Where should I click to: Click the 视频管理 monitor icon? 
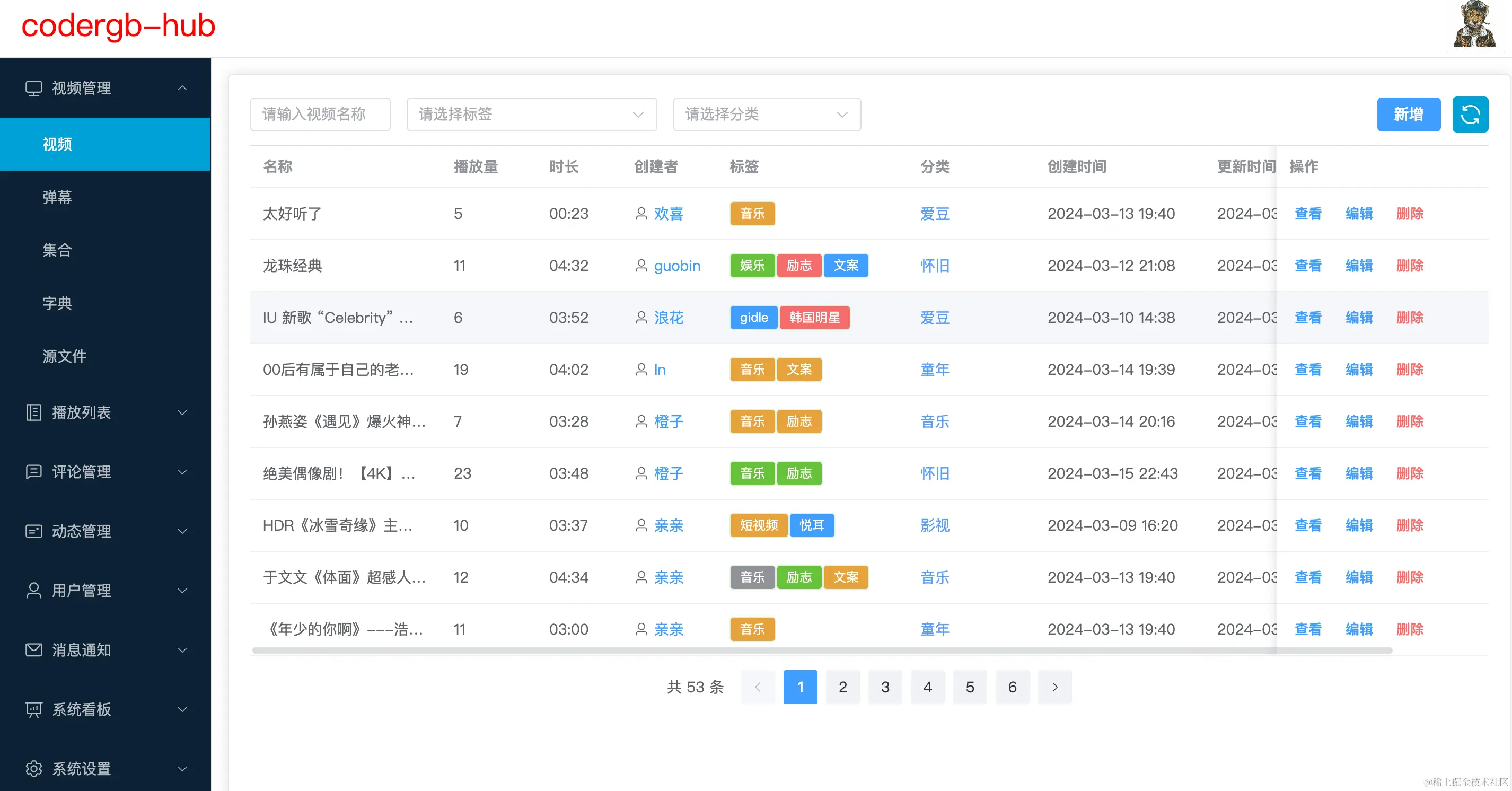(x=33, y=88)
